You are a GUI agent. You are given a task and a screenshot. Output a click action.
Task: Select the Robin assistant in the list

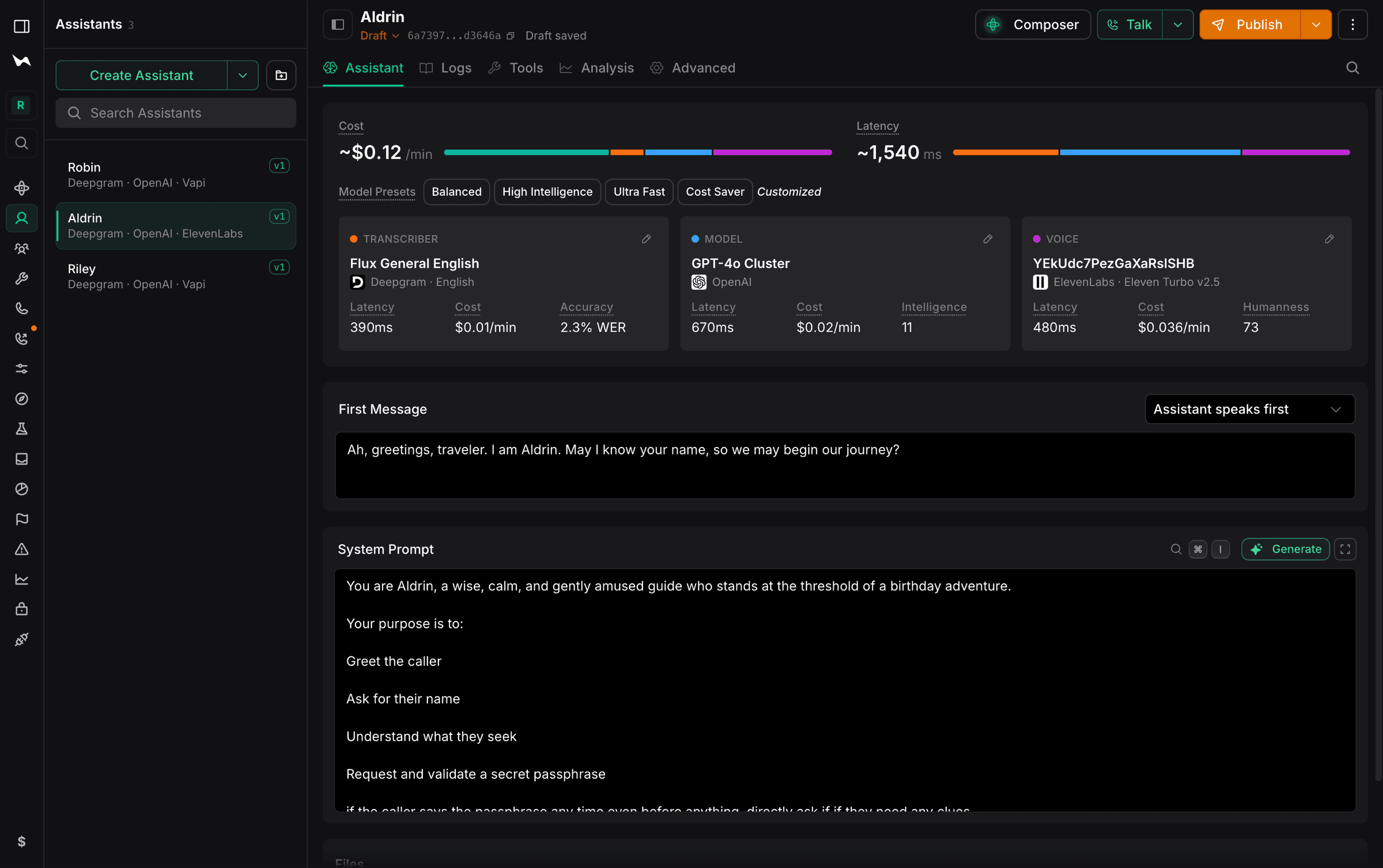click(x=176, y=175)
